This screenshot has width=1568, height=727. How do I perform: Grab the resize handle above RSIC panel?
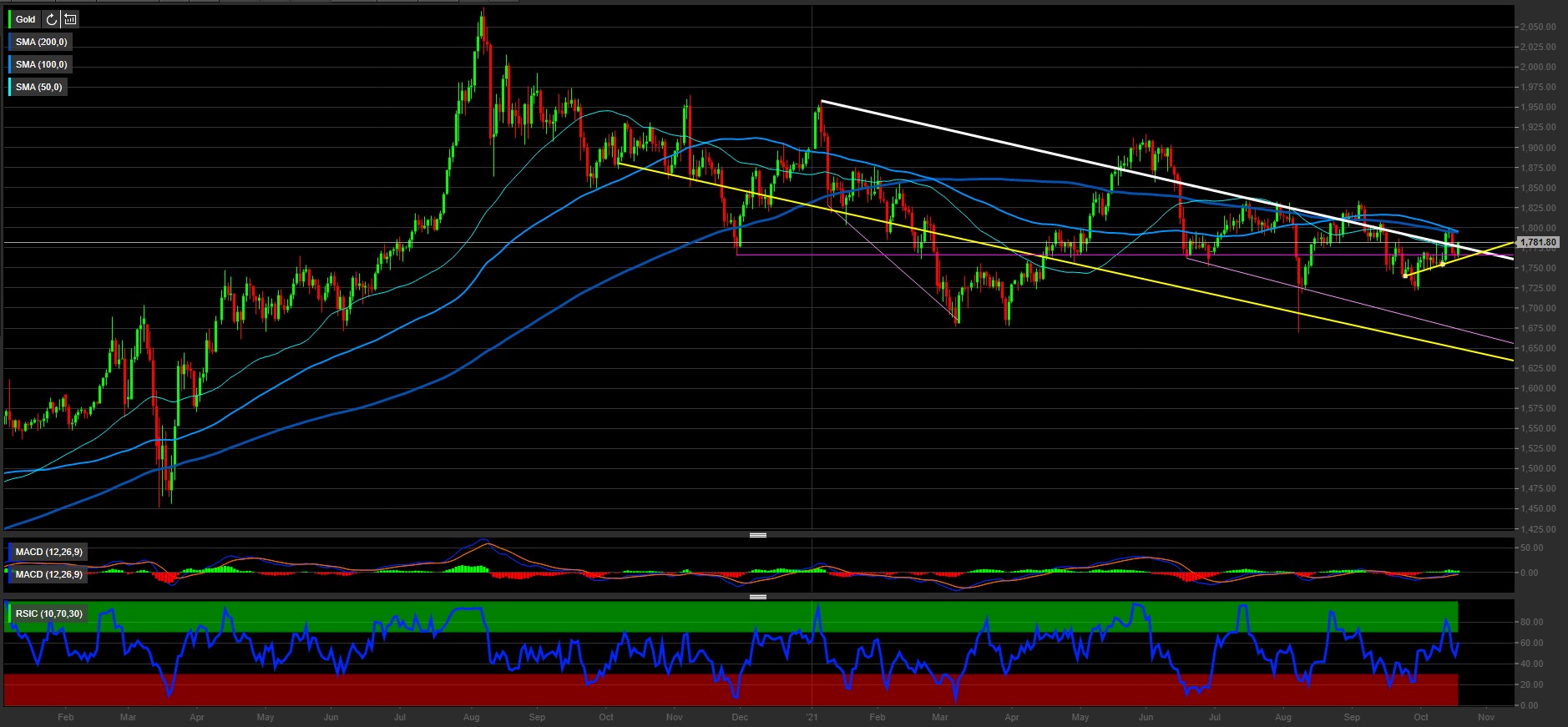758,597
